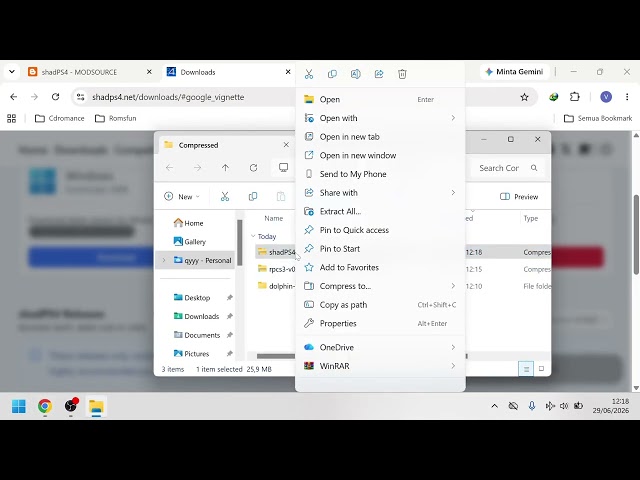Click the Minta Gemini button
Viewport: 640px width, 480px height.
(x=514, y=72)
